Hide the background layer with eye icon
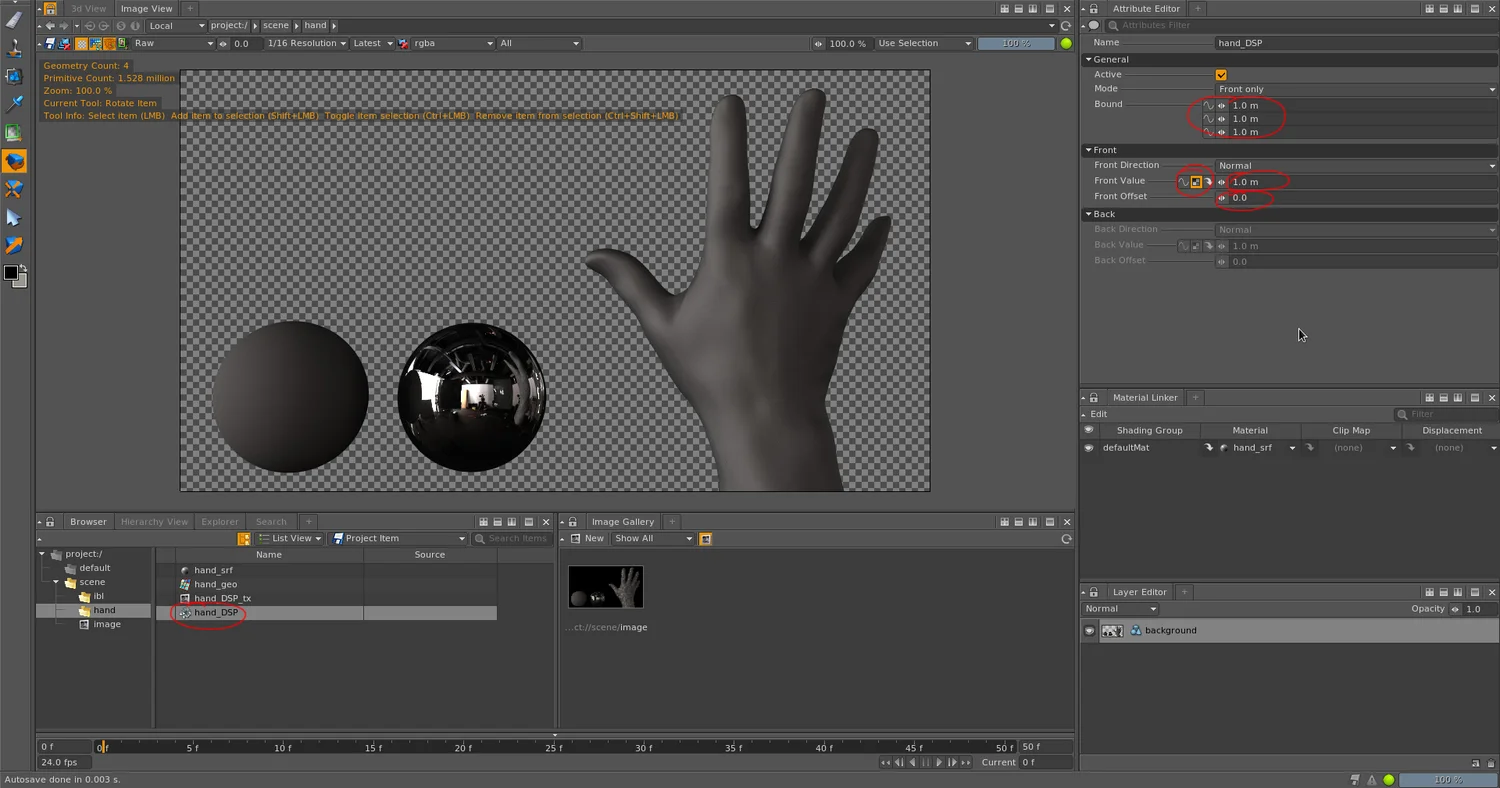 (1089, 631)
